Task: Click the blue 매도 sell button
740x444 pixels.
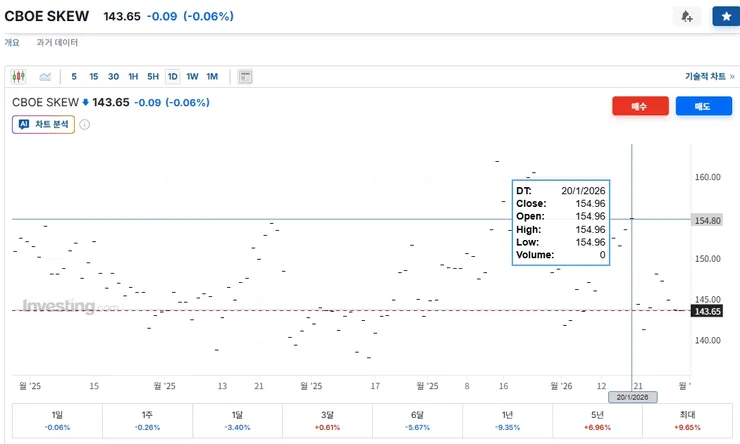Action: click(x=704, y=106)
